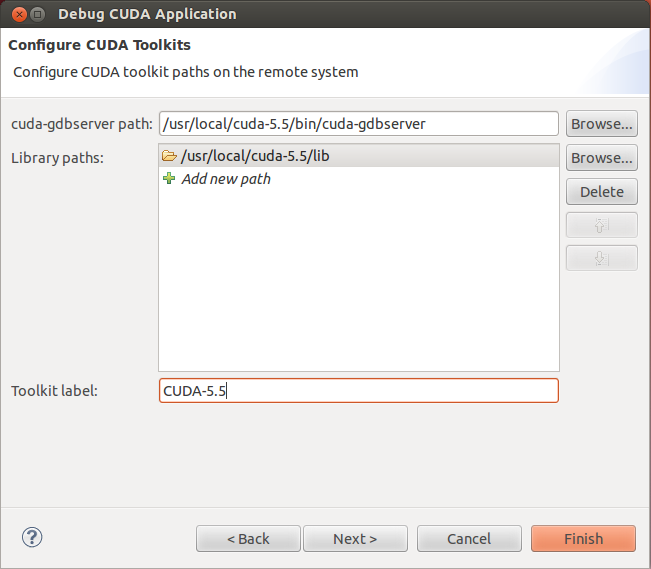Cancel the toolkit configuration wizard

[x=469, y=539]
